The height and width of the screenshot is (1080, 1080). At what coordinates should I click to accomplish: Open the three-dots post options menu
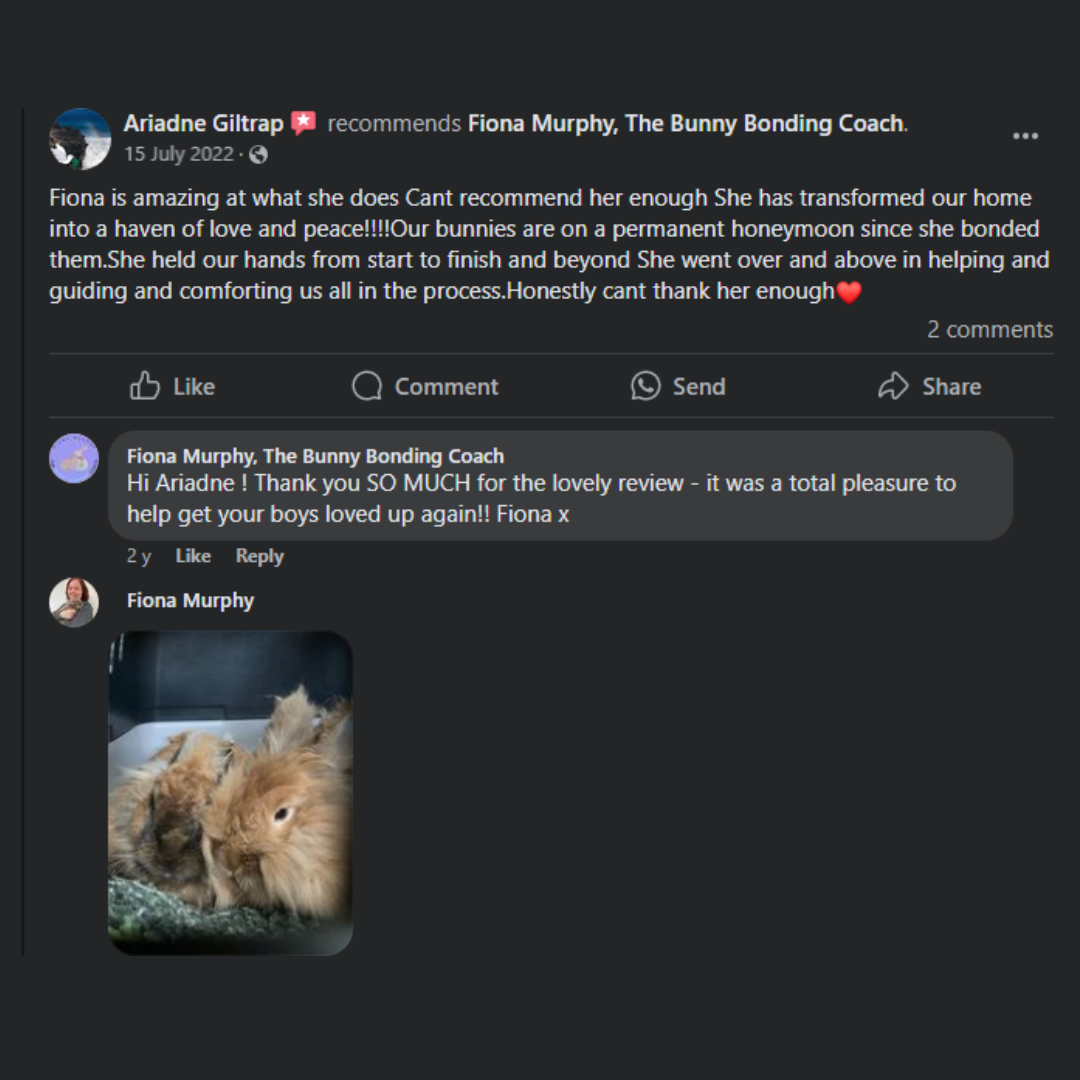(x=1025, y=136)
